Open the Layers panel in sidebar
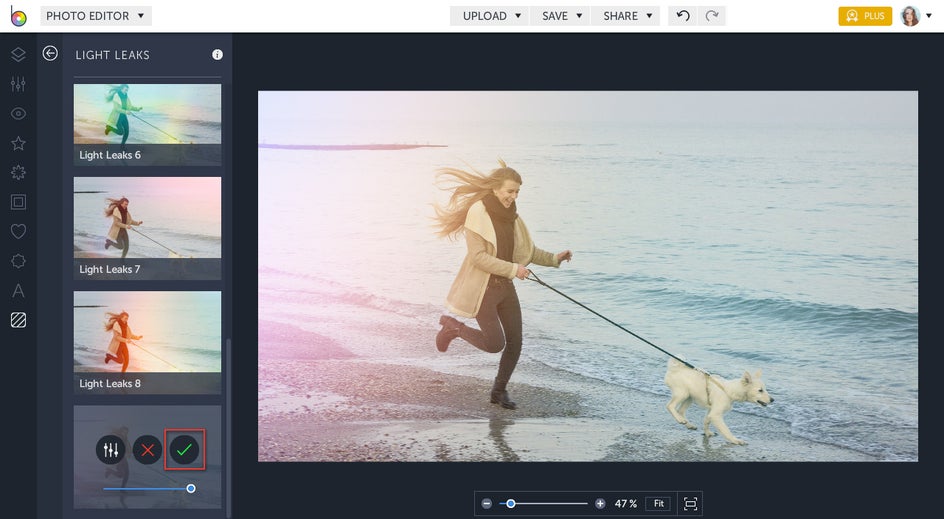The image size is (944, 519). [18, 55]
